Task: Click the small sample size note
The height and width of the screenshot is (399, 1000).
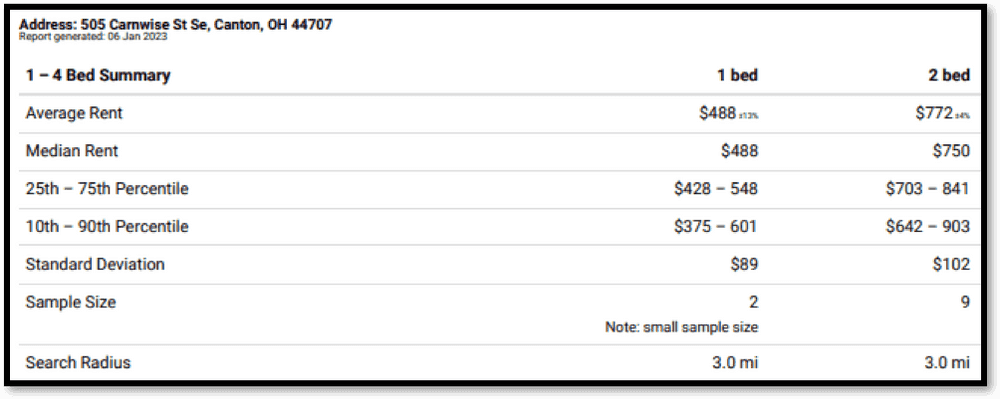Action: [682, 328]
